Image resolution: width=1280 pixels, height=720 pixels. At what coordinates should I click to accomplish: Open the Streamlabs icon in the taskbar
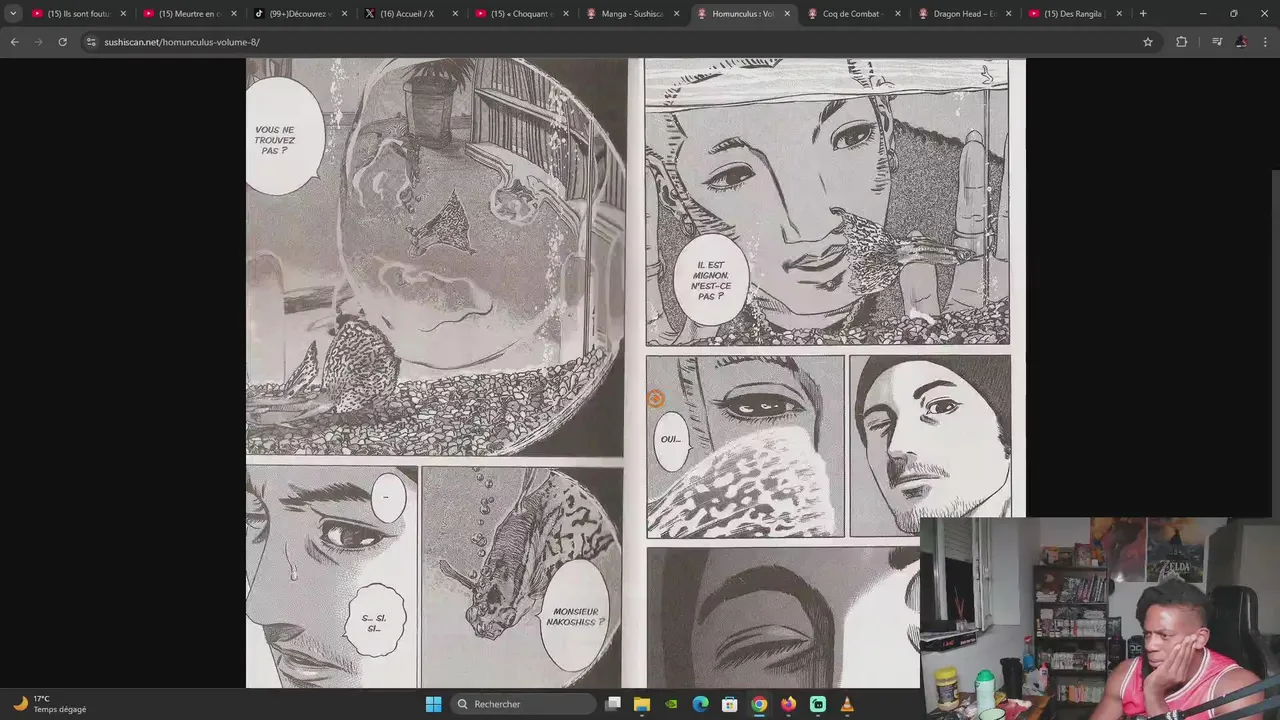(x=818, y=704)
